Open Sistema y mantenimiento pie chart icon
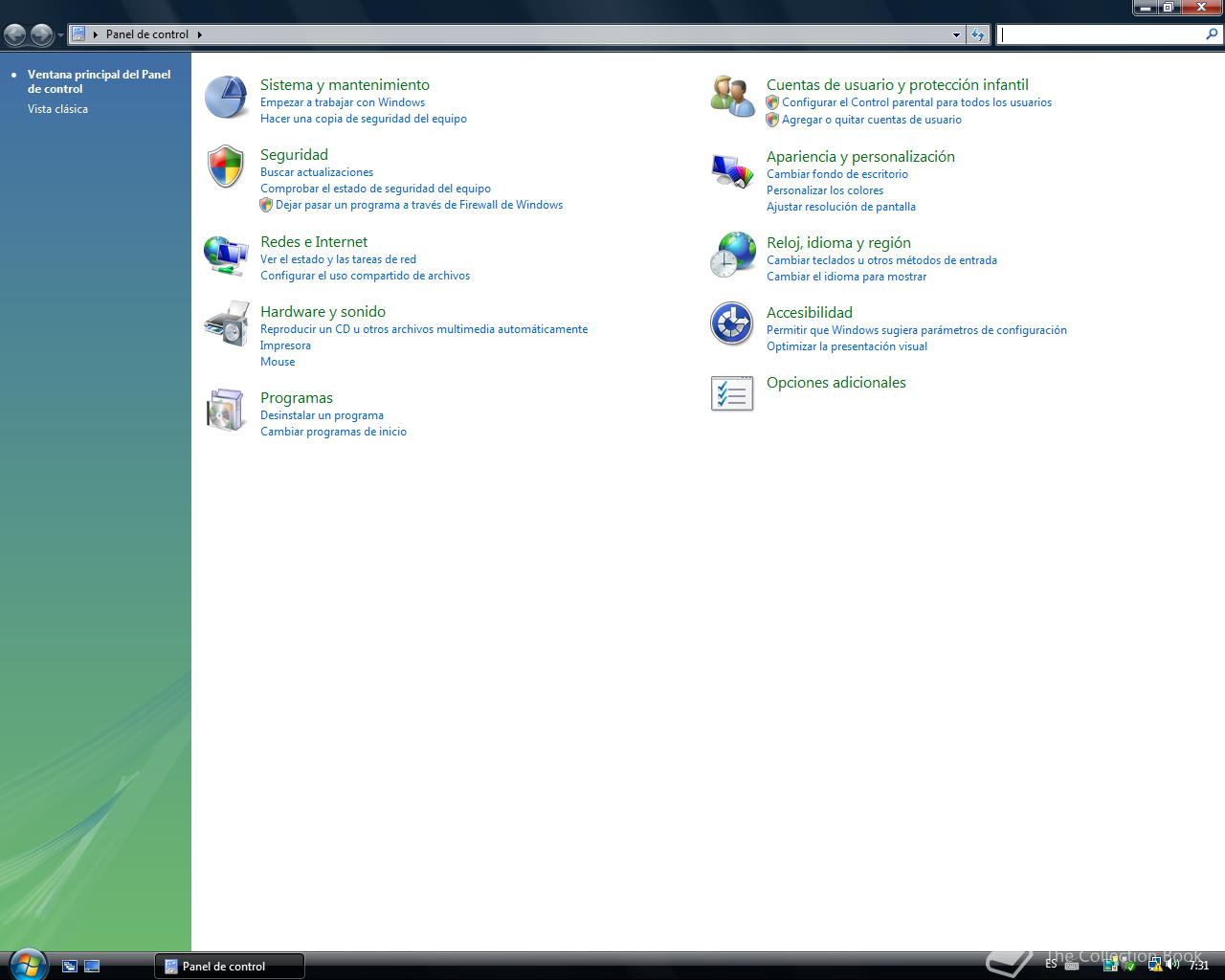The width and height of the screenshot is (1225, 980). point(228,98)
